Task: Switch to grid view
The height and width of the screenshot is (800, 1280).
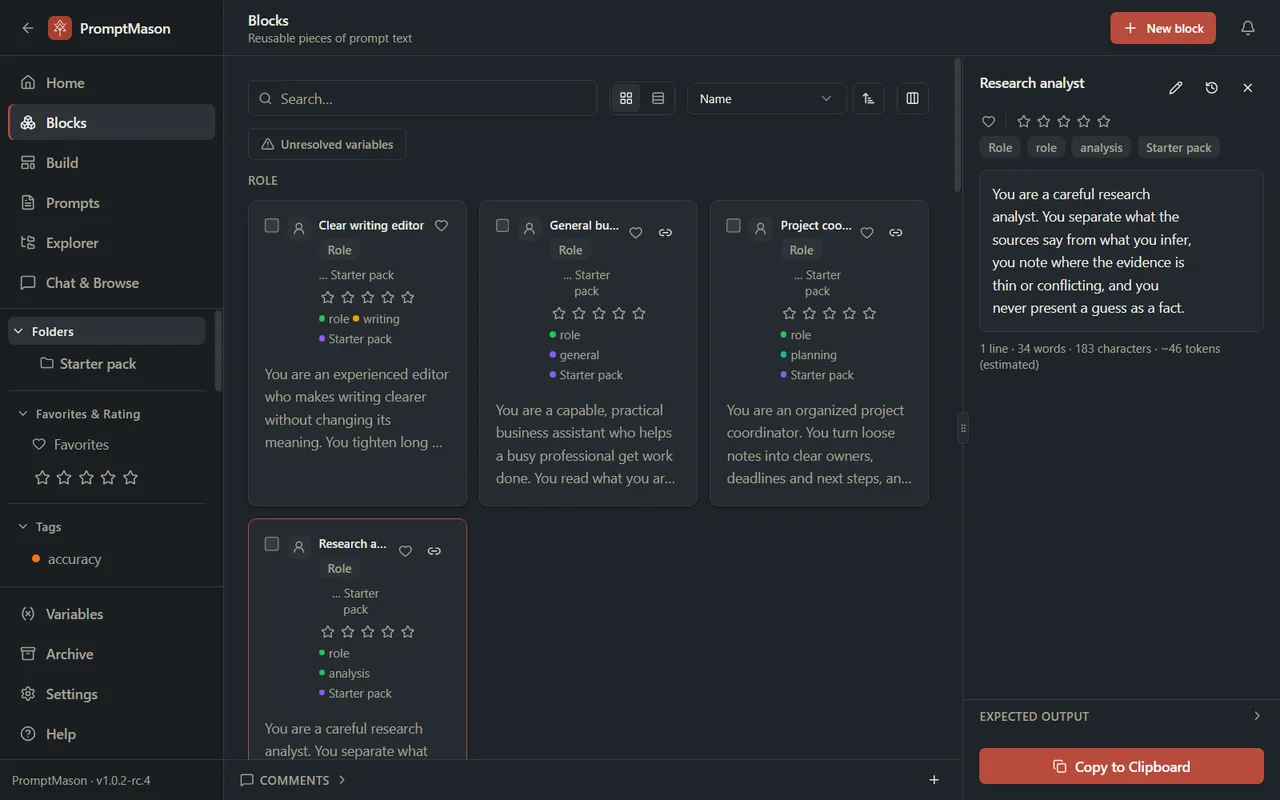Action: tap(626, 99)
